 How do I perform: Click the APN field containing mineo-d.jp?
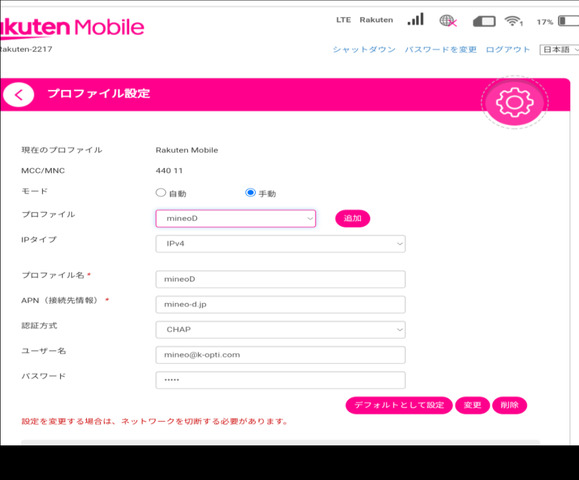click(x=280, y=305)
